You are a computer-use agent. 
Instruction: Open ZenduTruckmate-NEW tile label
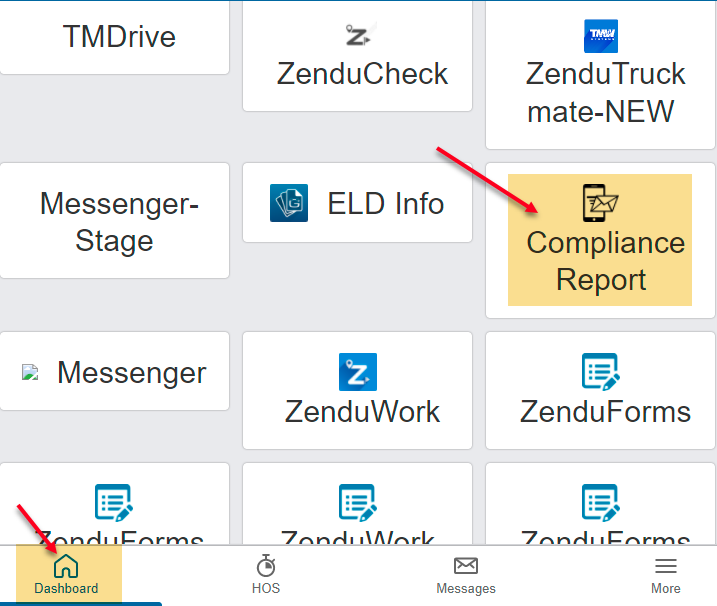pyautogui.click(x=605, y=92)
